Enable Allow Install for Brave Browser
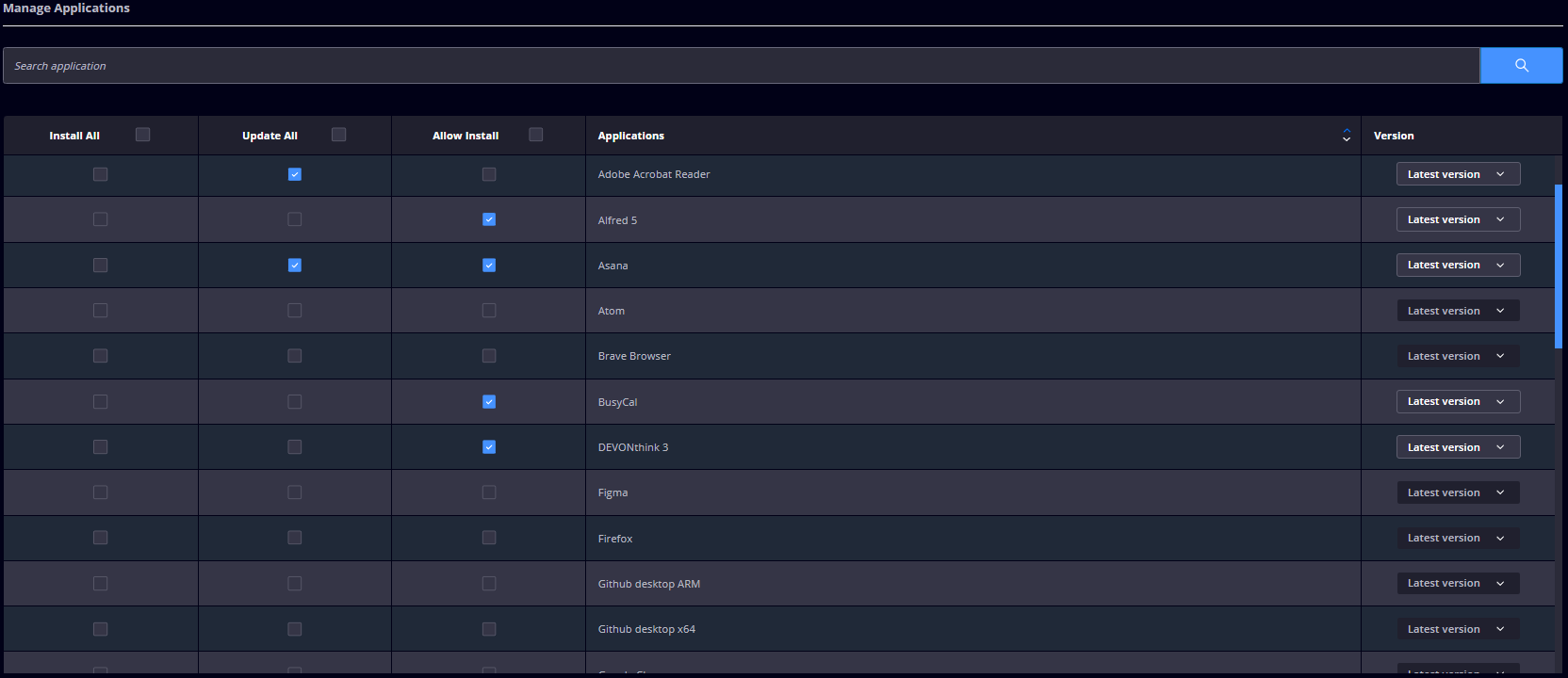Image resolution: width=1568 pixels, height=678 pixels. click(x=489, y=356)
